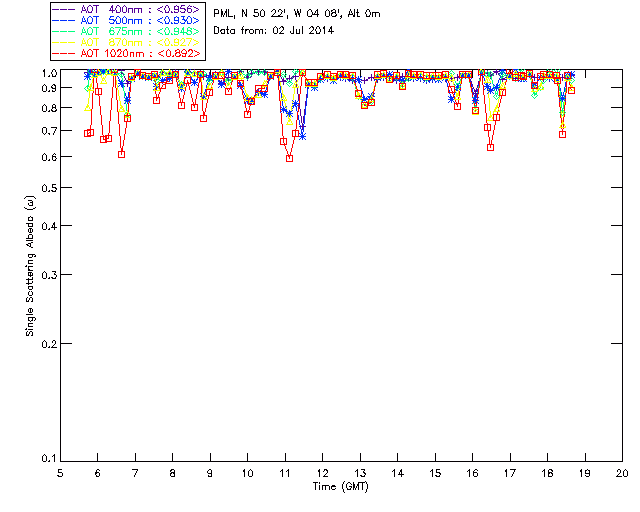Click the Single Scattering Albedo axis title
640x512 pixels.
[x=30, y=266]
